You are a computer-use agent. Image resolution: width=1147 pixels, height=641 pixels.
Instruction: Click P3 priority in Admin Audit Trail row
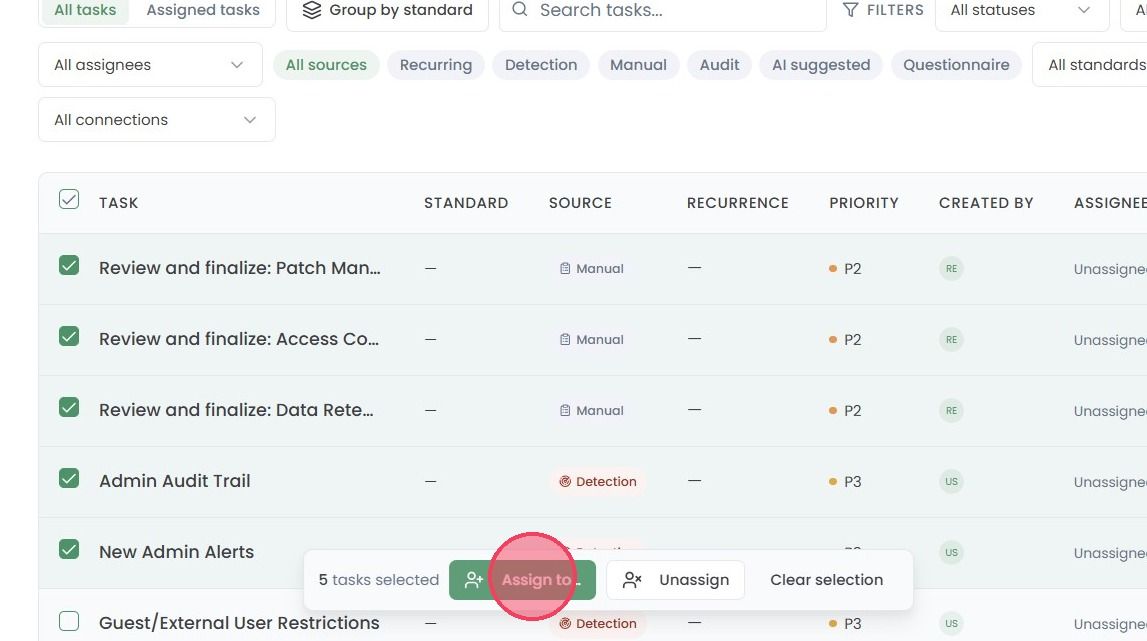845,481
